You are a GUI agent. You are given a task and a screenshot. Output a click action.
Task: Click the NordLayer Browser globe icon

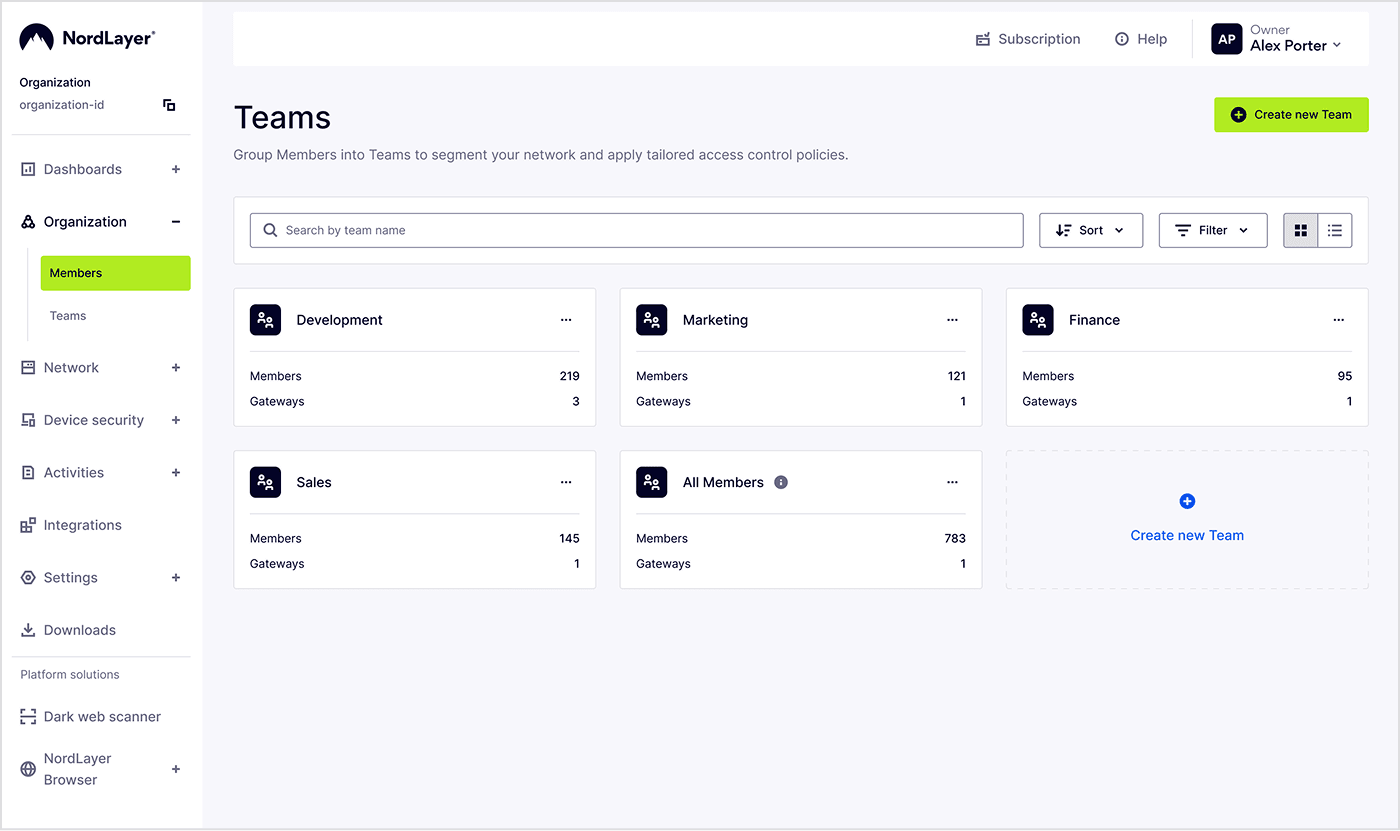[x=28, y=769]
